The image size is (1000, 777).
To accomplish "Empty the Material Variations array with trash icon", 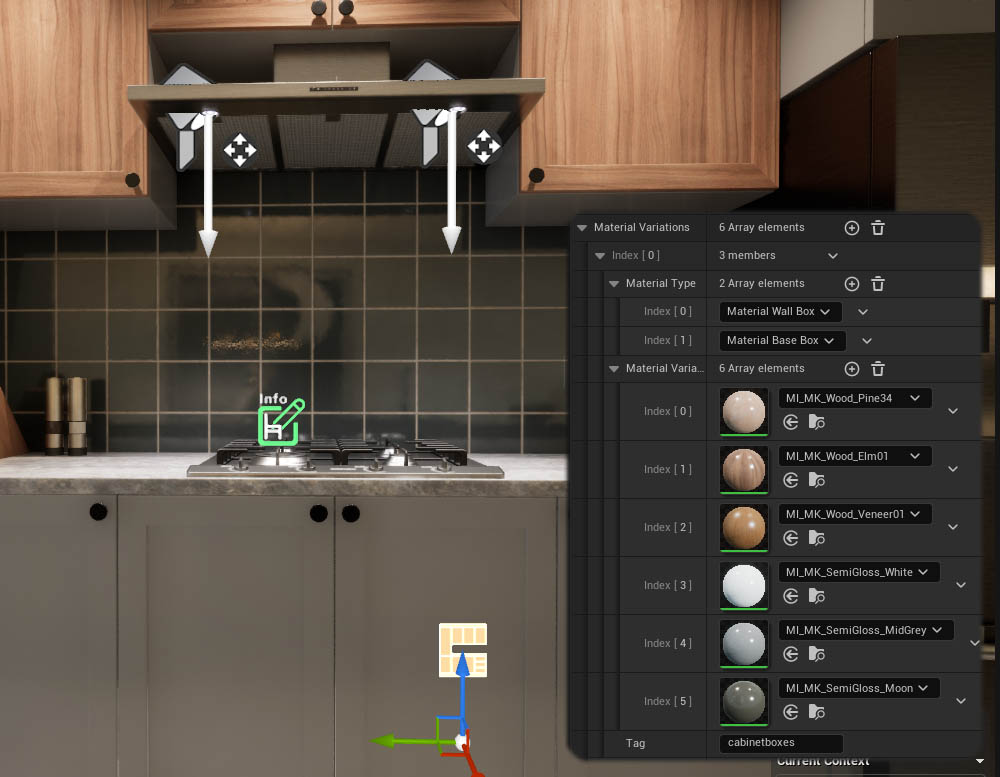I will [x=878, y=228].
